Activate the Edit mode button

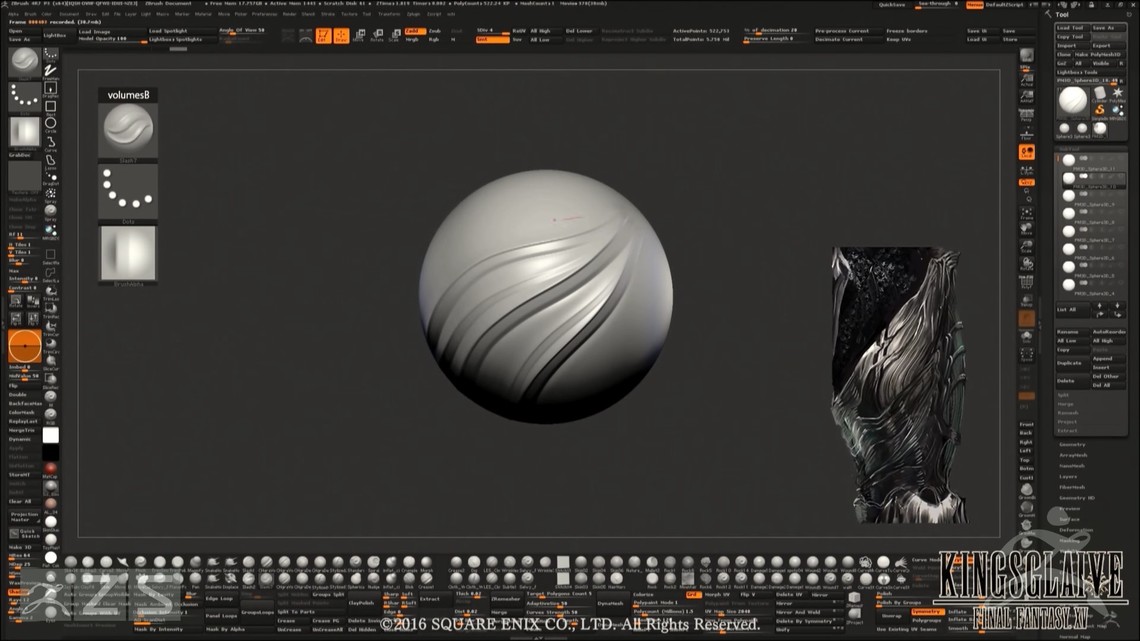tap(324, 35)
